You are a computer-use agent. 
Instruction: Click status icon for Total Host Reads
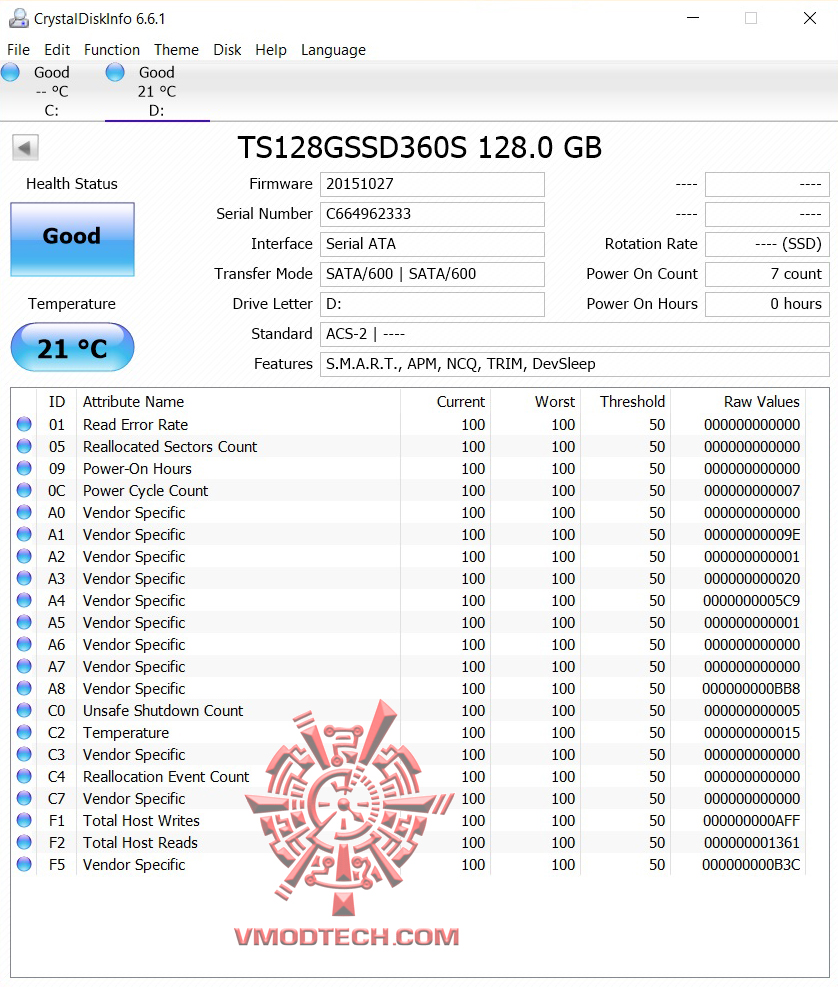click(x=24, y=842)
